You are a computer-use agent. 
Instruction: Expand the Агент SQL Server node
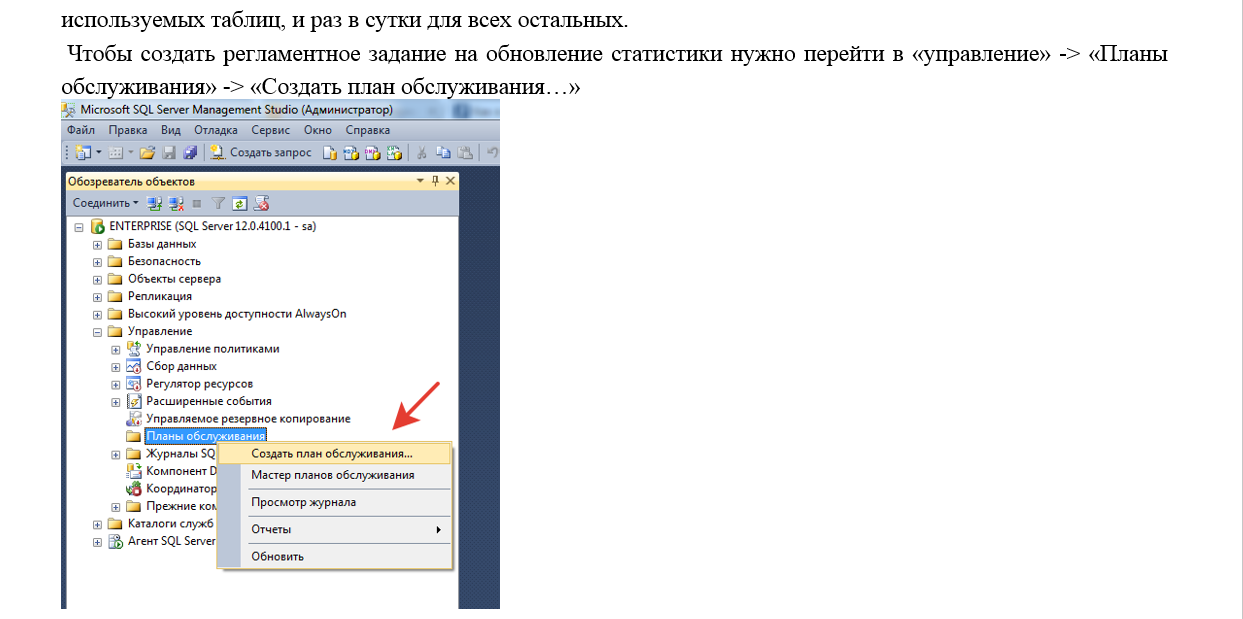97,541
